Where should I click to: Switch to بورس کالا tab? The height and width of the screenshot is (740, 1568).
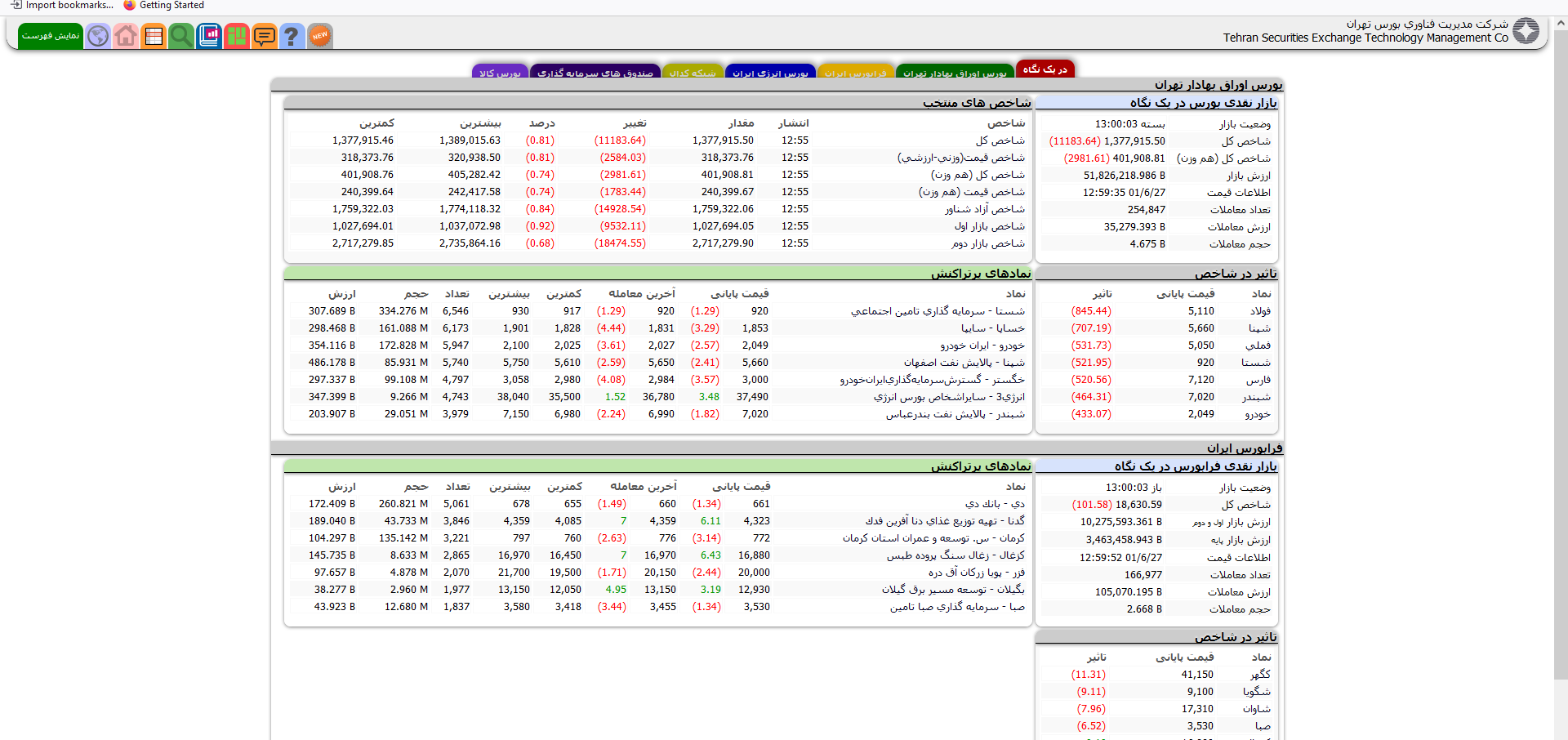tap(500, 72)
